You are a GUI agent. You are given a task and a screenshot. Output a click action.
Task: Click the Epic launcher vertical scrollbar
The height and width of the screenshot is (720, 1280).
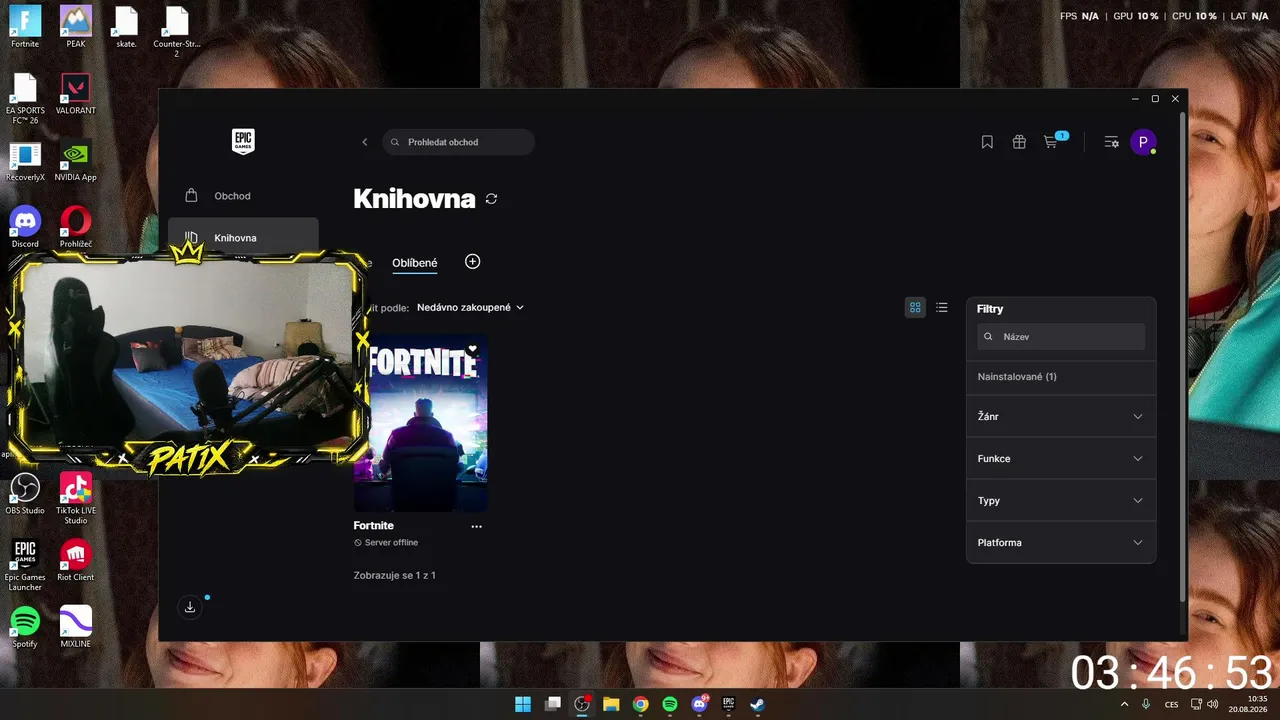pyautogui.click(x=1184, y=355)
